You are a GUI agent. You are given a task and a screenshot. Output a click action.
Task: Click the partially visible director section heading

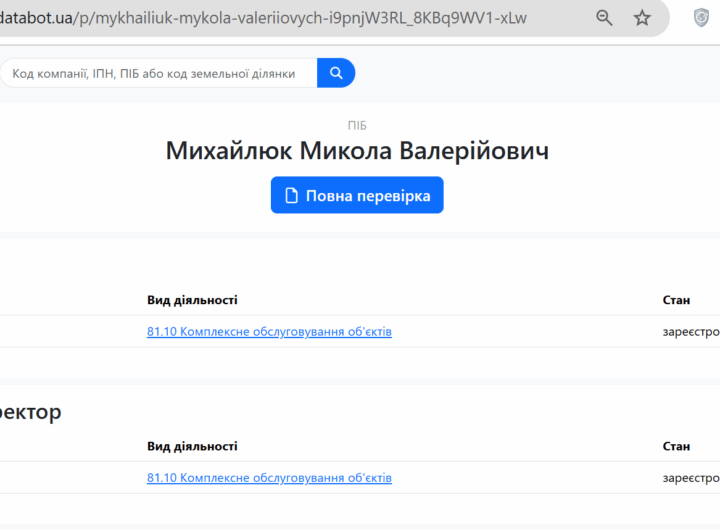30,412
